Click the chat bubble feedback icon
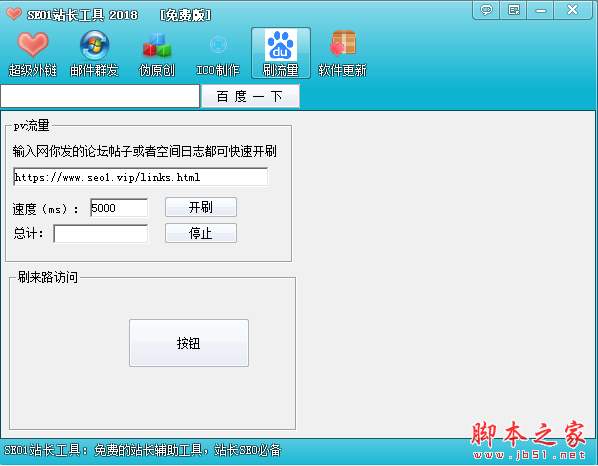The width and height of the screenshot is (598, 466). pos(486,10)
